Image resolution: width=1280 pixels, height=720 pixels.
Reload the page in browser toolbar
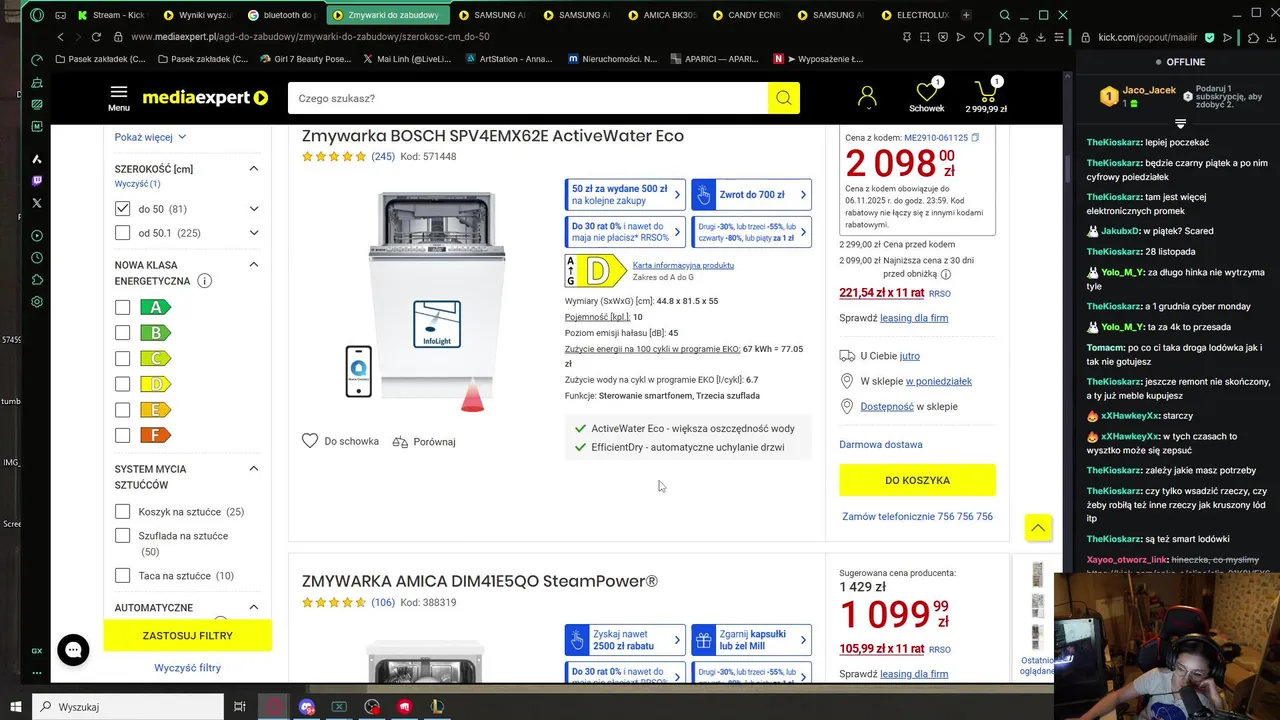(96, 37)
